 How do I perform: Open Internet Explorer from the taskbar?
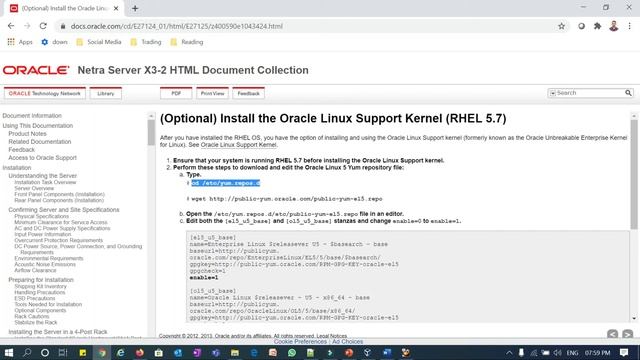(120, 352)
